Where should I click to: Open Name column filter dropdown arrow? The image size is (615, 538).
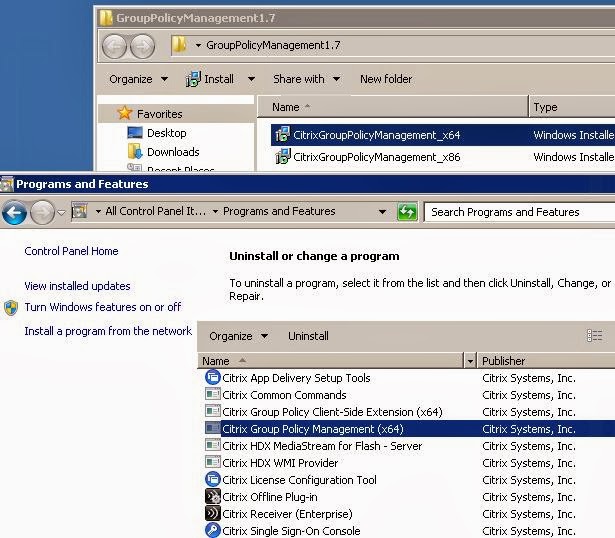click(470, 361)
